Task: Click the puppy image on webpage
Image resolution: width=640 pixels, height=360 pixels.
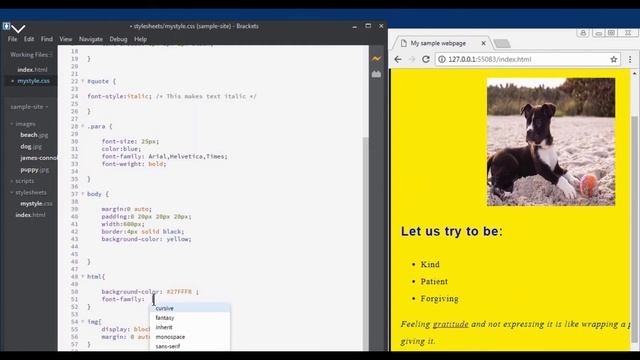Action: coord(551,142)
